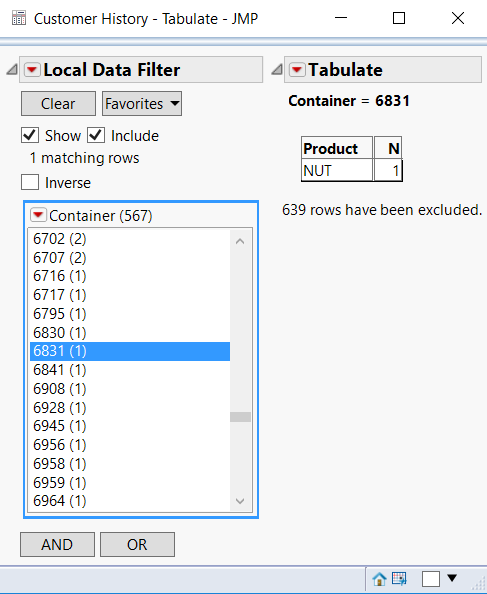Viewport: 487px width, 594px height.
Task: Open the Local Data Filter red triangle menu
Action: point(32,70)
